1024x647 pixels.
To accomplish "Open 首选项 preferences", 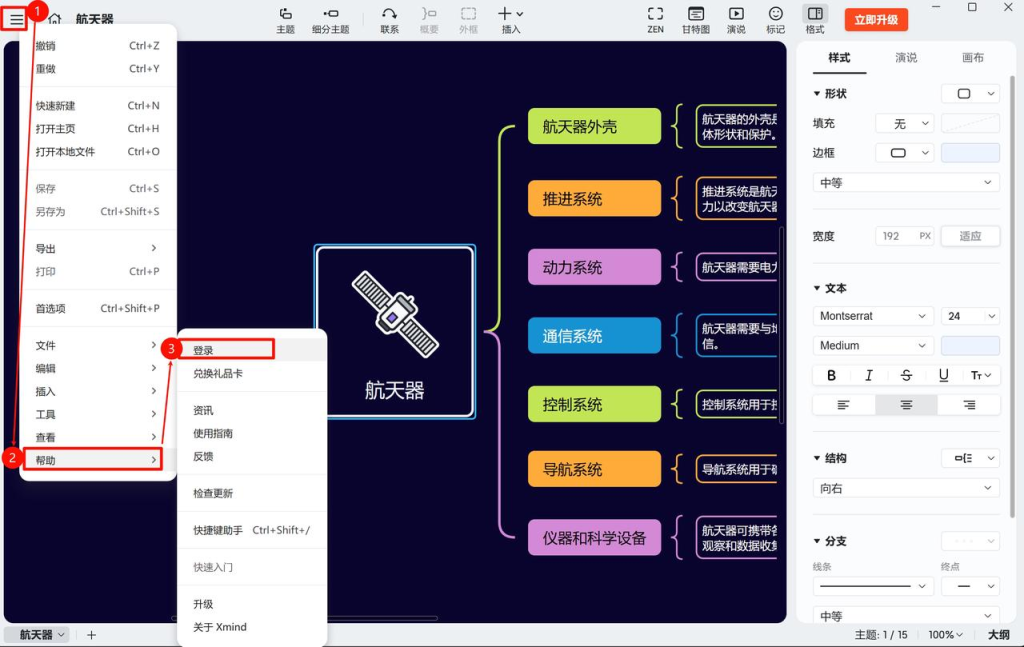I will (x=98, y=308).
